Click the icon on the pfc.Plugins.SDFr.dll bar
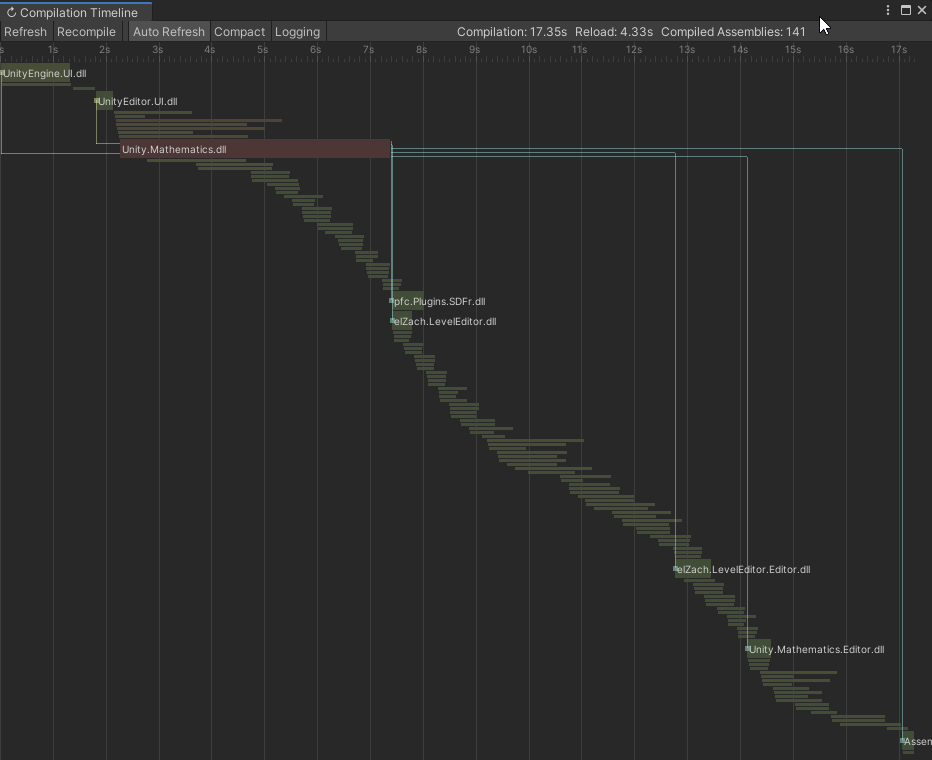The height and width of the screenshot is (760, 932). click(391, 300)
